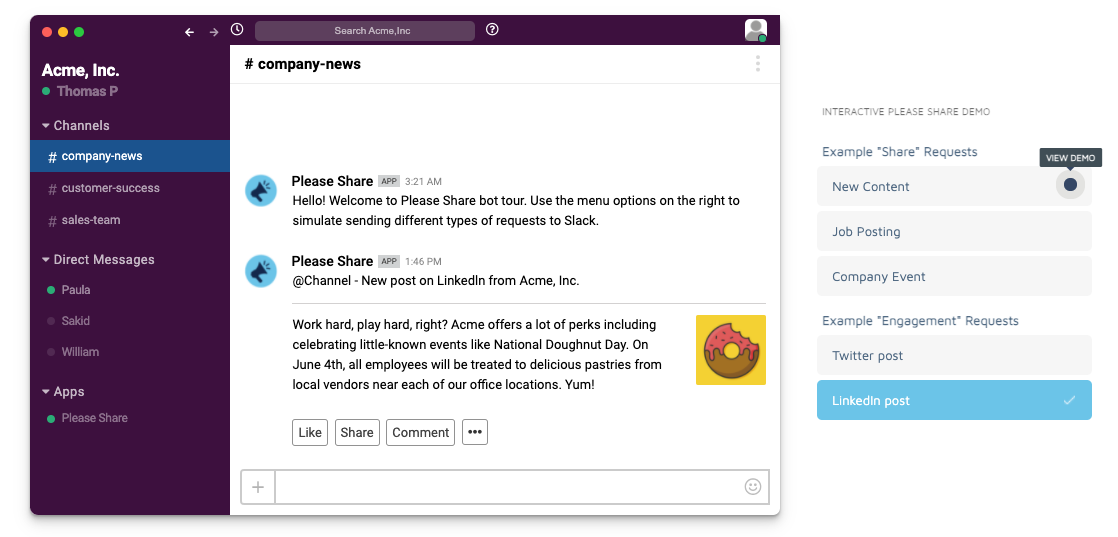Screen dimensions: 1118x537
Task: Go back with the left arrow
Action: click(x=189, y=31)
